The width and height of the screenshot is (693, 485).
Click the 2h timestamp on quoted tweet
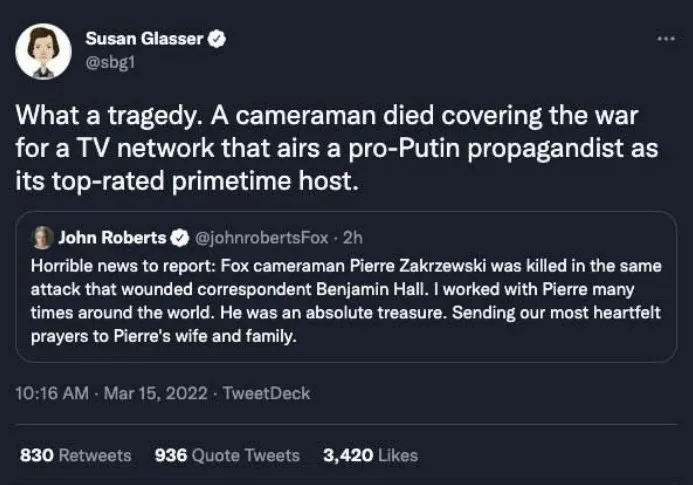[x=353, y=238]
